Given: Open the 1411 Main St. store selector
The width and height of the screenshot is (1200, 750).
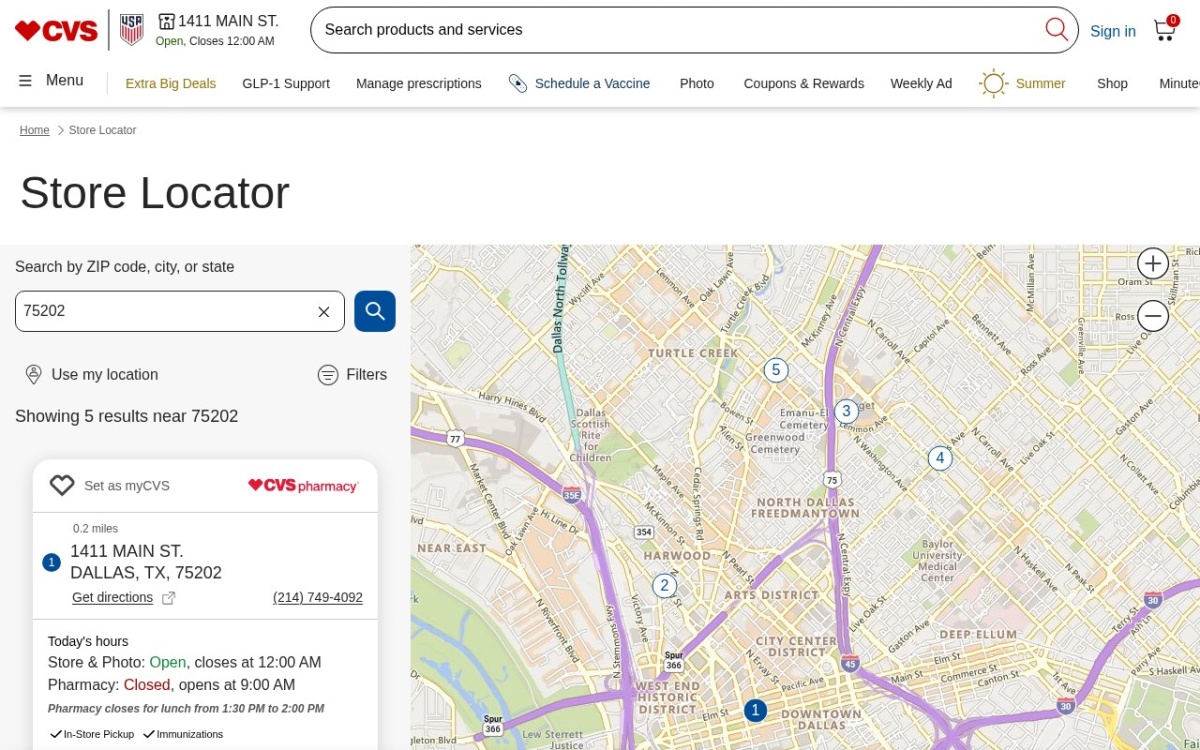Looking at the screenshot, I should coord(218,29).
